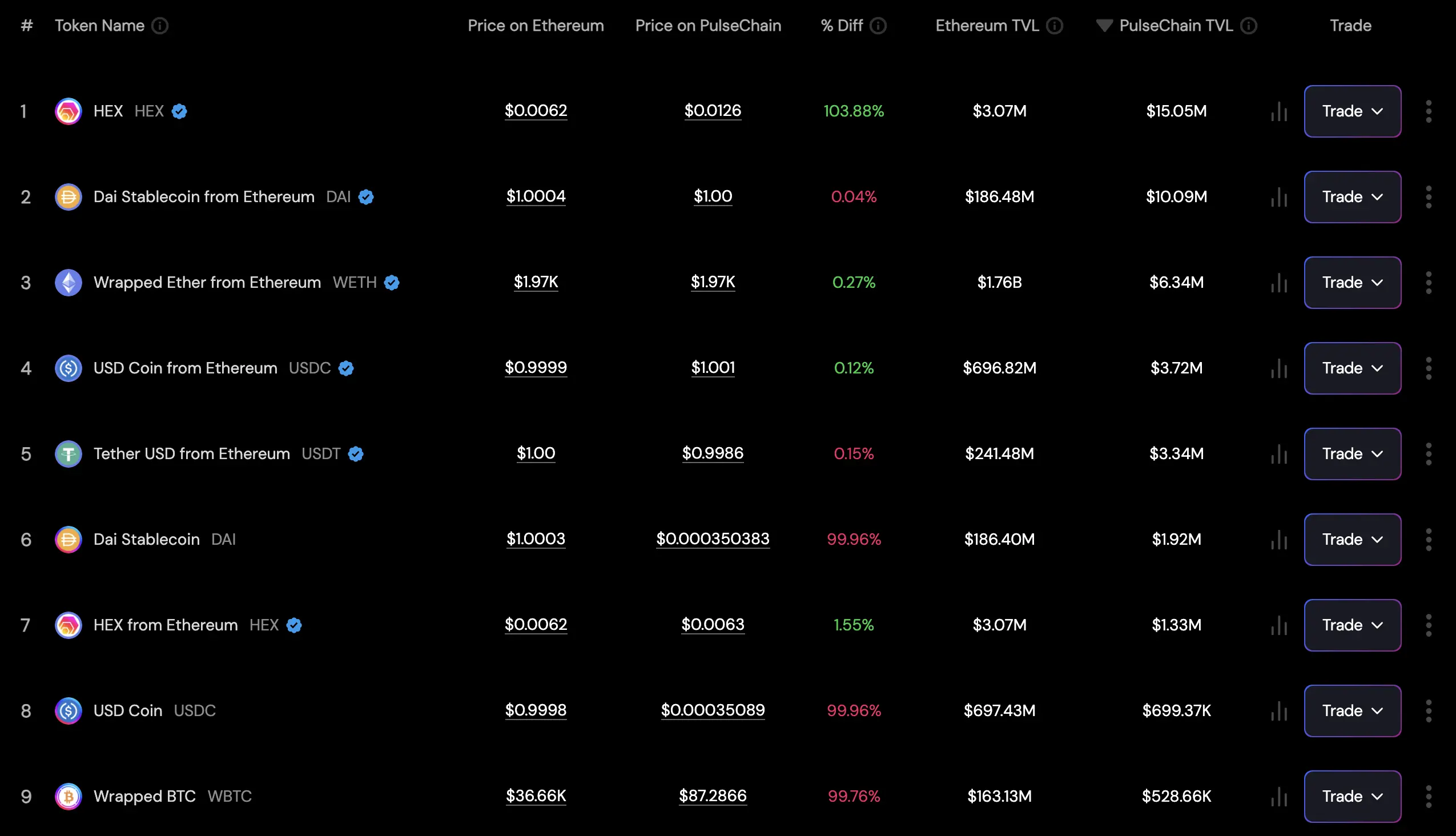The width and height of the screenshot is (1456, 836).
Task: Sort by the % Diff column header
Action: pyautogui.click(x=842, y=26)
